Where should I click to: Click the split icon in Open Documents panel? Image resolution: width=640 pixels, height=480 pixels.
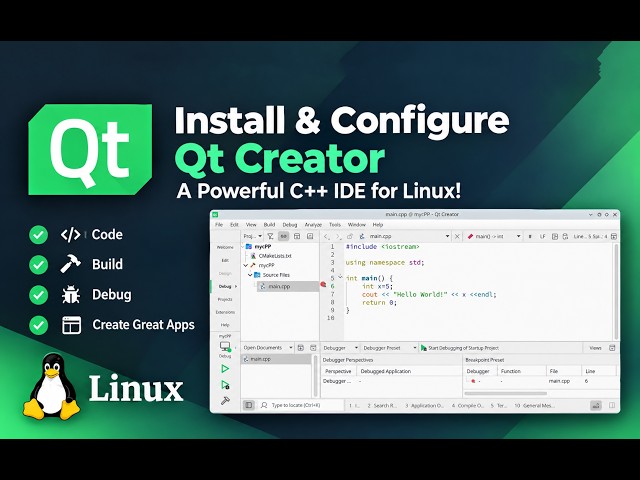[301, 348]
